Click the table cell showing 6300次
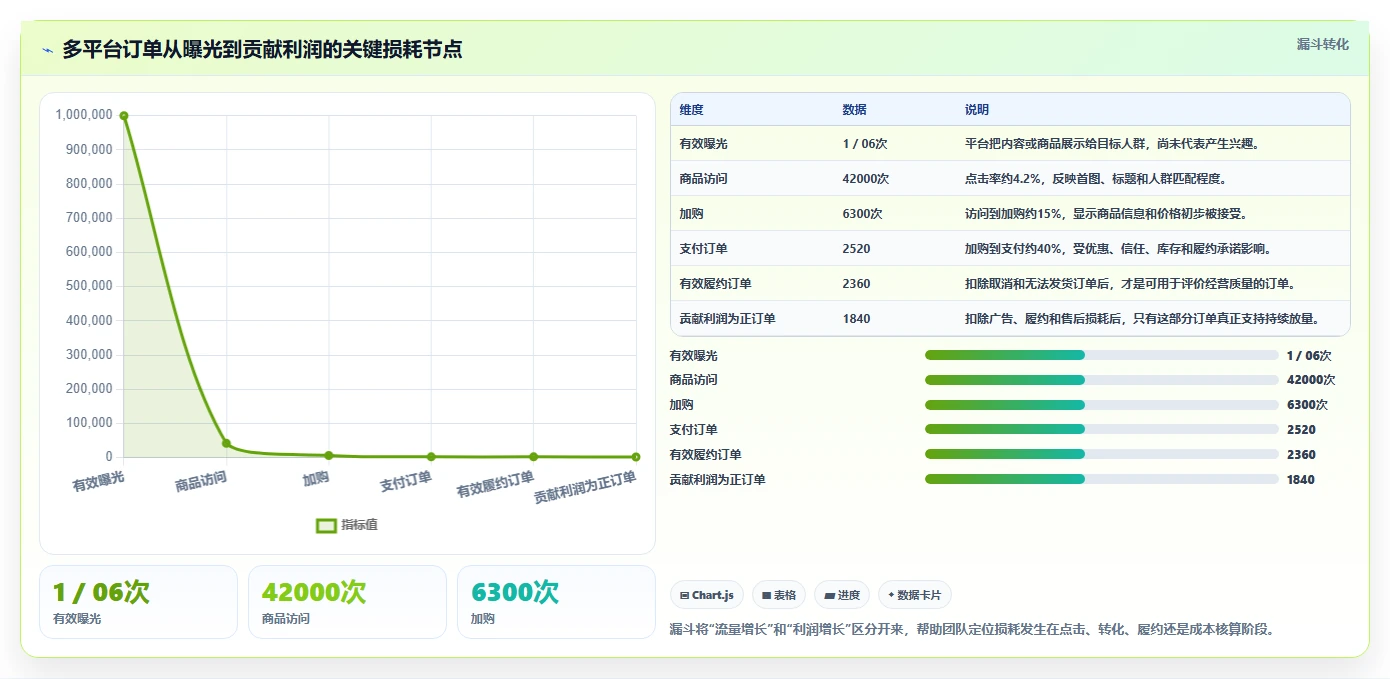Image resolution: width=1390 pixels, height=679 pixels. (863, 214)
